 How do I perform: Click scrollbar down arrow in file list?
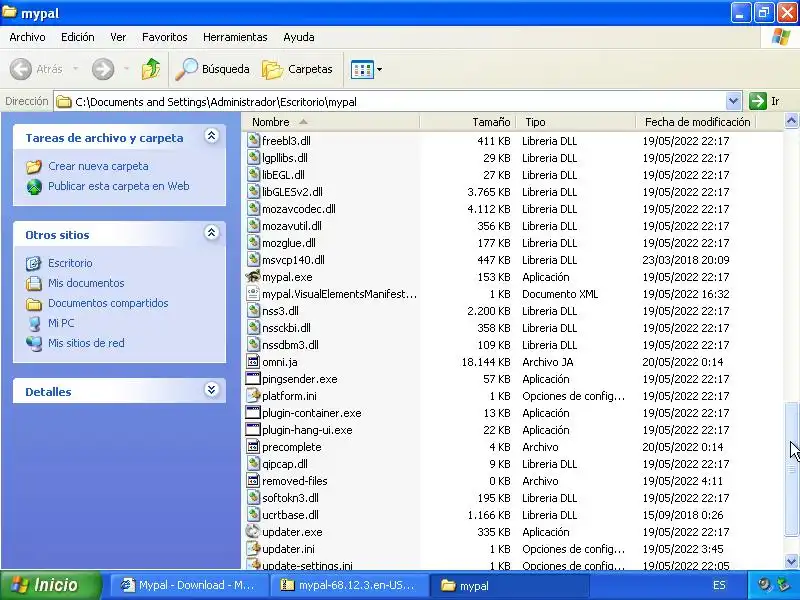pos(791,562)
